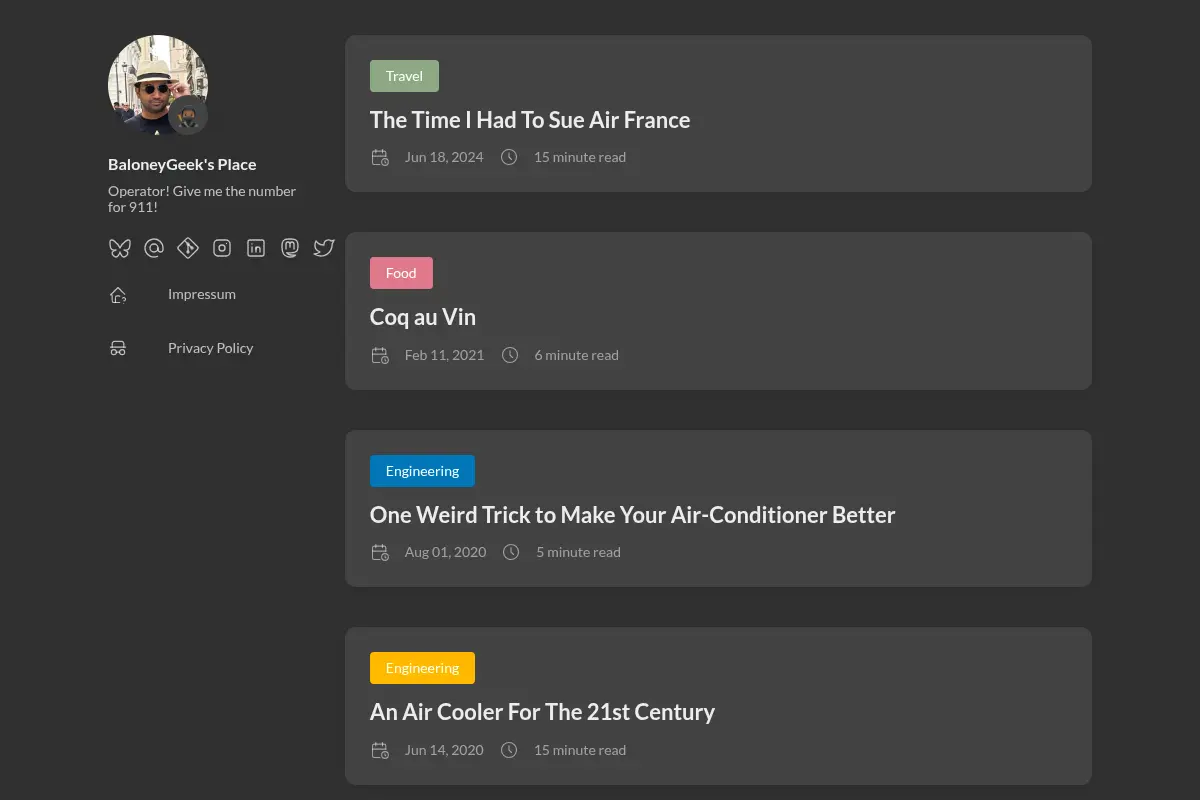Select the blue Engineering category tag
Image resolution: width=1200 pixels, height=800 pixels.
pos(422,471)
